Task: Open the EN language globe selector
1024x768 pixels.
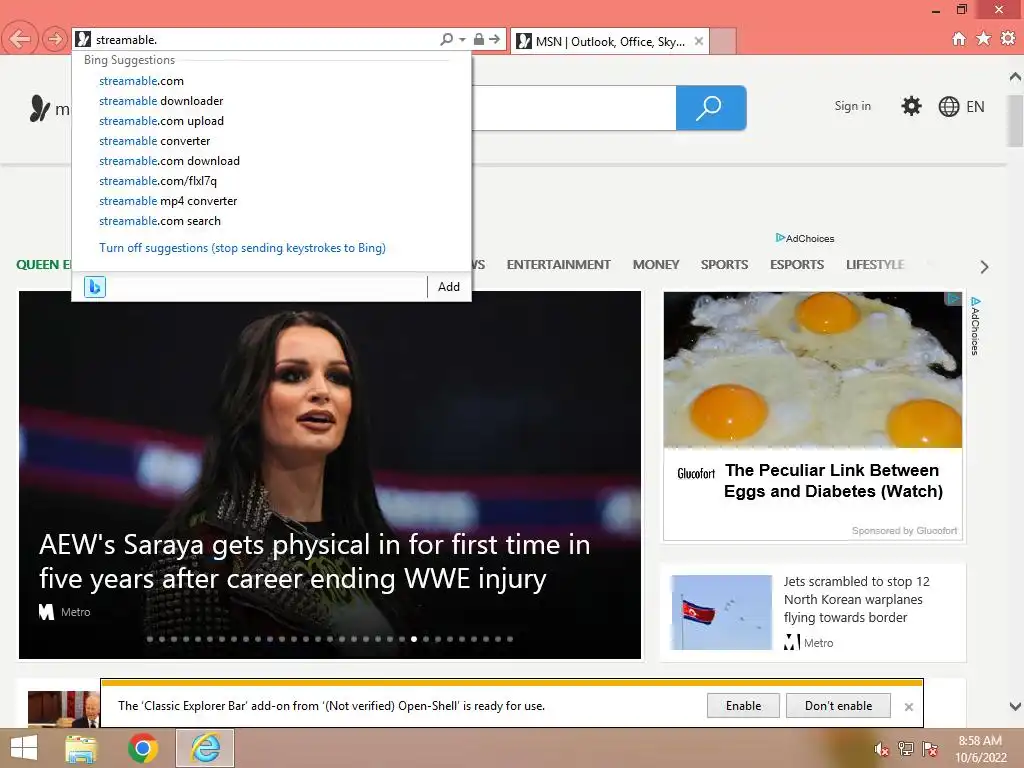Action: 961,106
